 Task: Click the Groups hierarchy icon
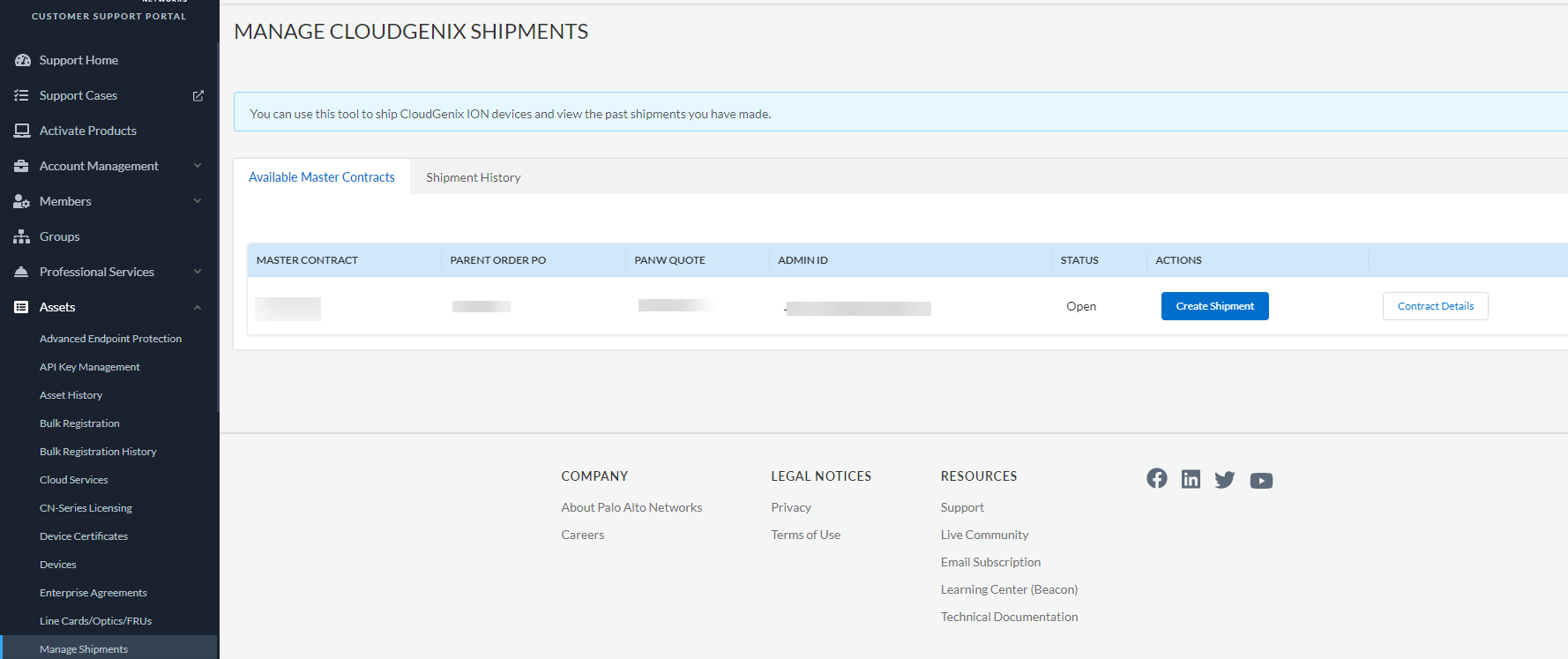pos(22,236)
